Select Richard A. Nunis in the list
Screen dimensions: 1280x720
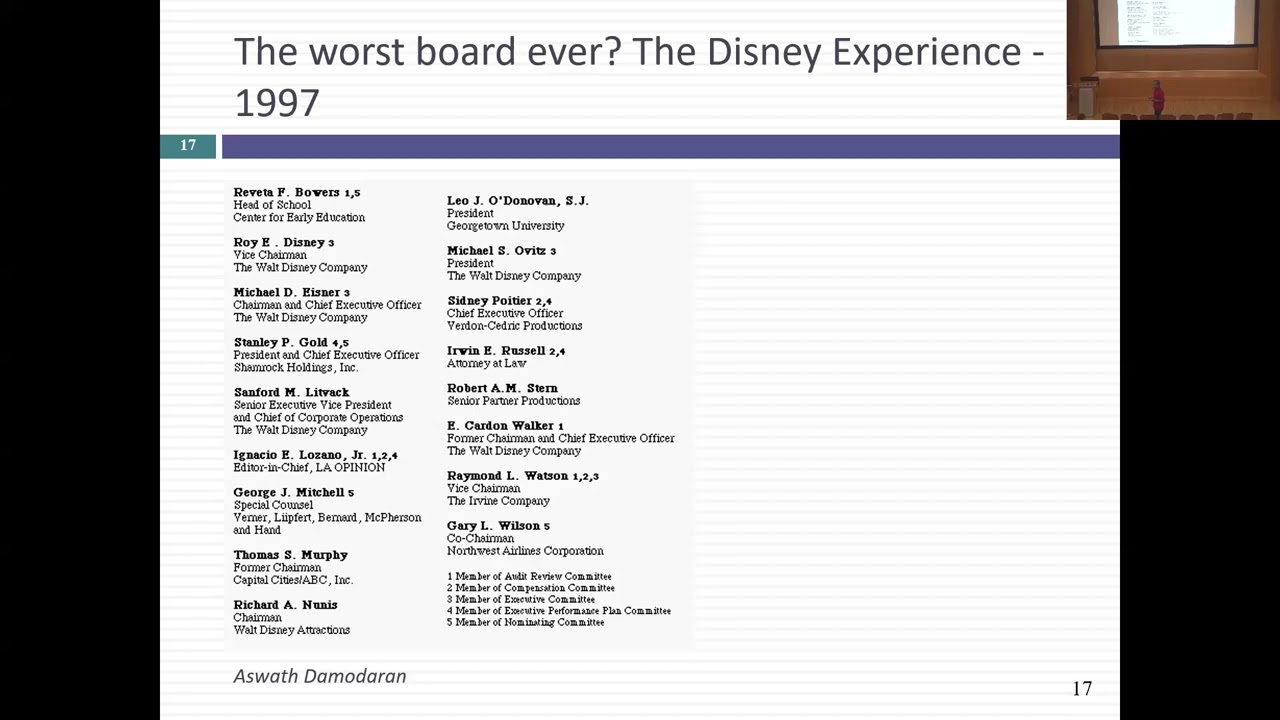285,605
